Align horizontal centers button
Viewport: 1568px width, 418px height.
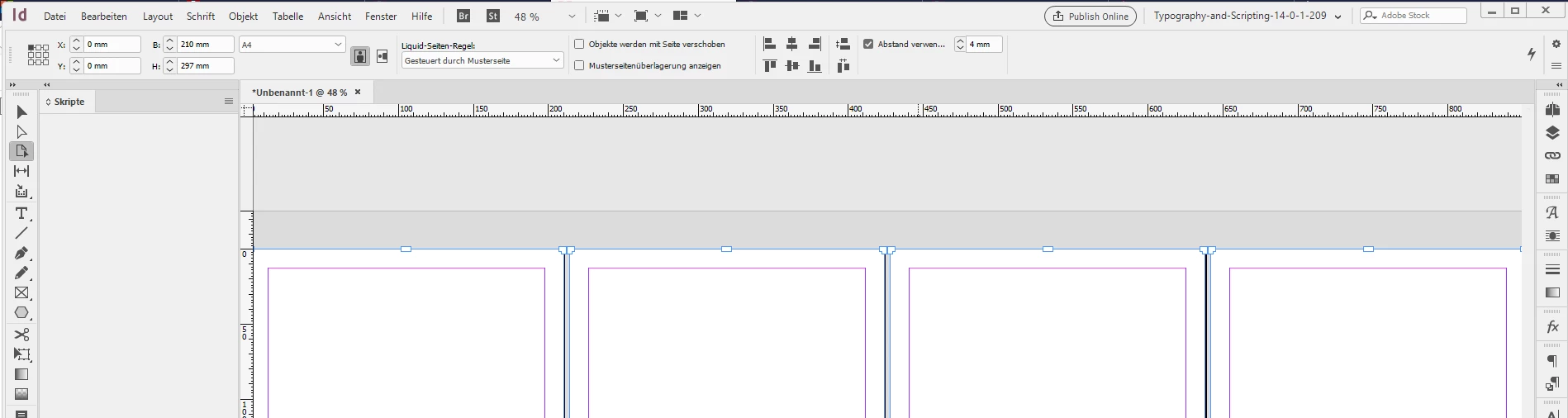tap(792, 44)
